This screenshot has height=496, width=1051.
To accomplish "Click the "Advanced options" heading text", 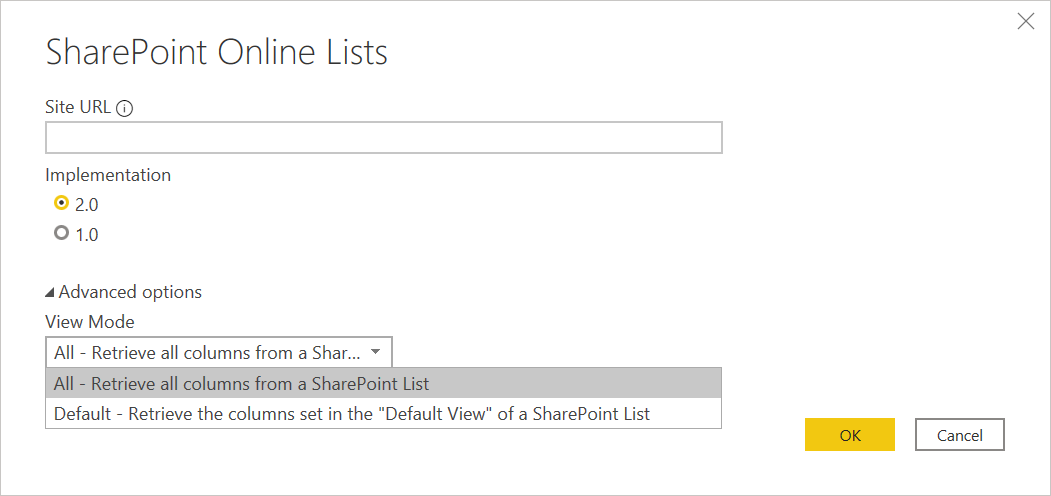I will tap(130, 292).
